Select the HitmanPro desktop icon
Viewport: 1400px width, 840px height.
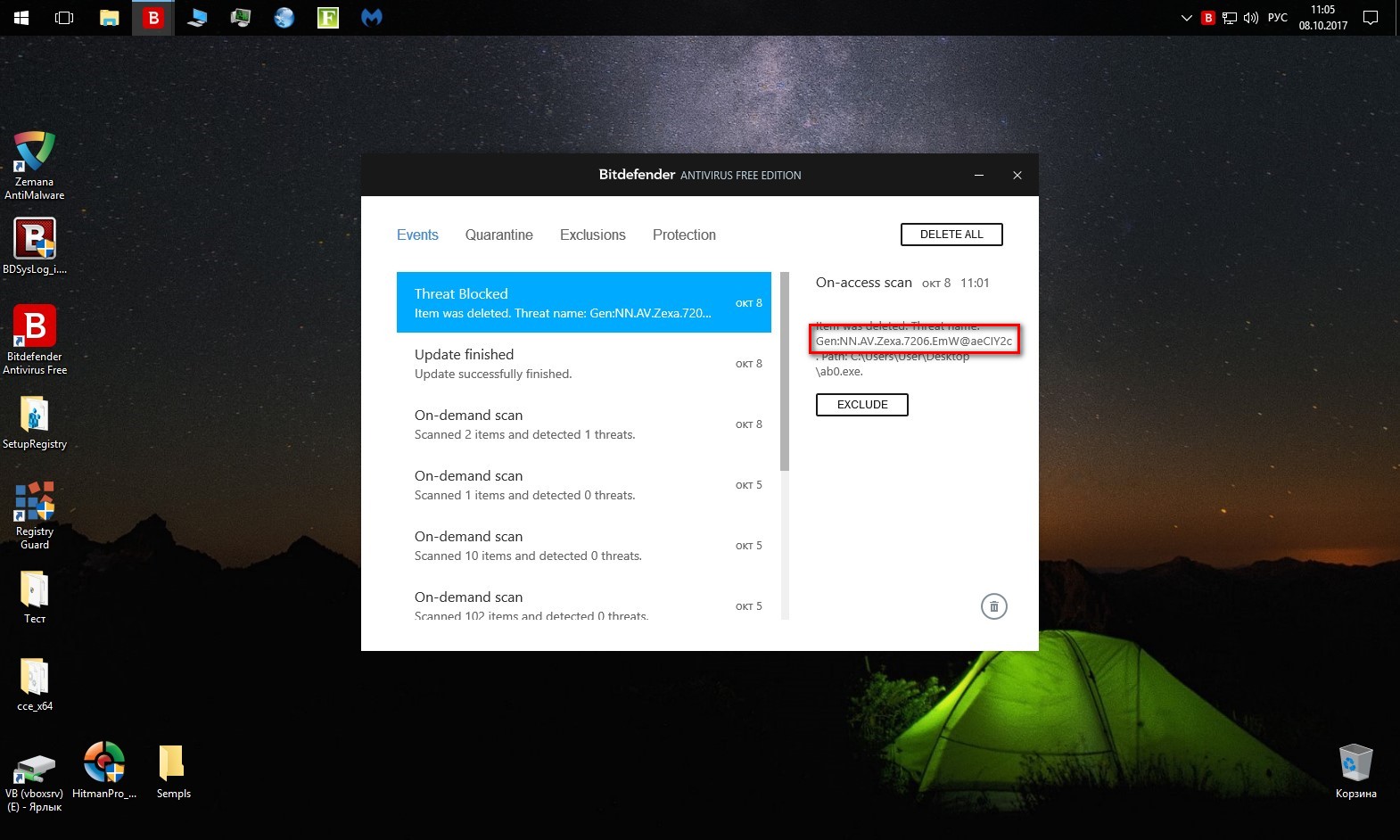104,770
